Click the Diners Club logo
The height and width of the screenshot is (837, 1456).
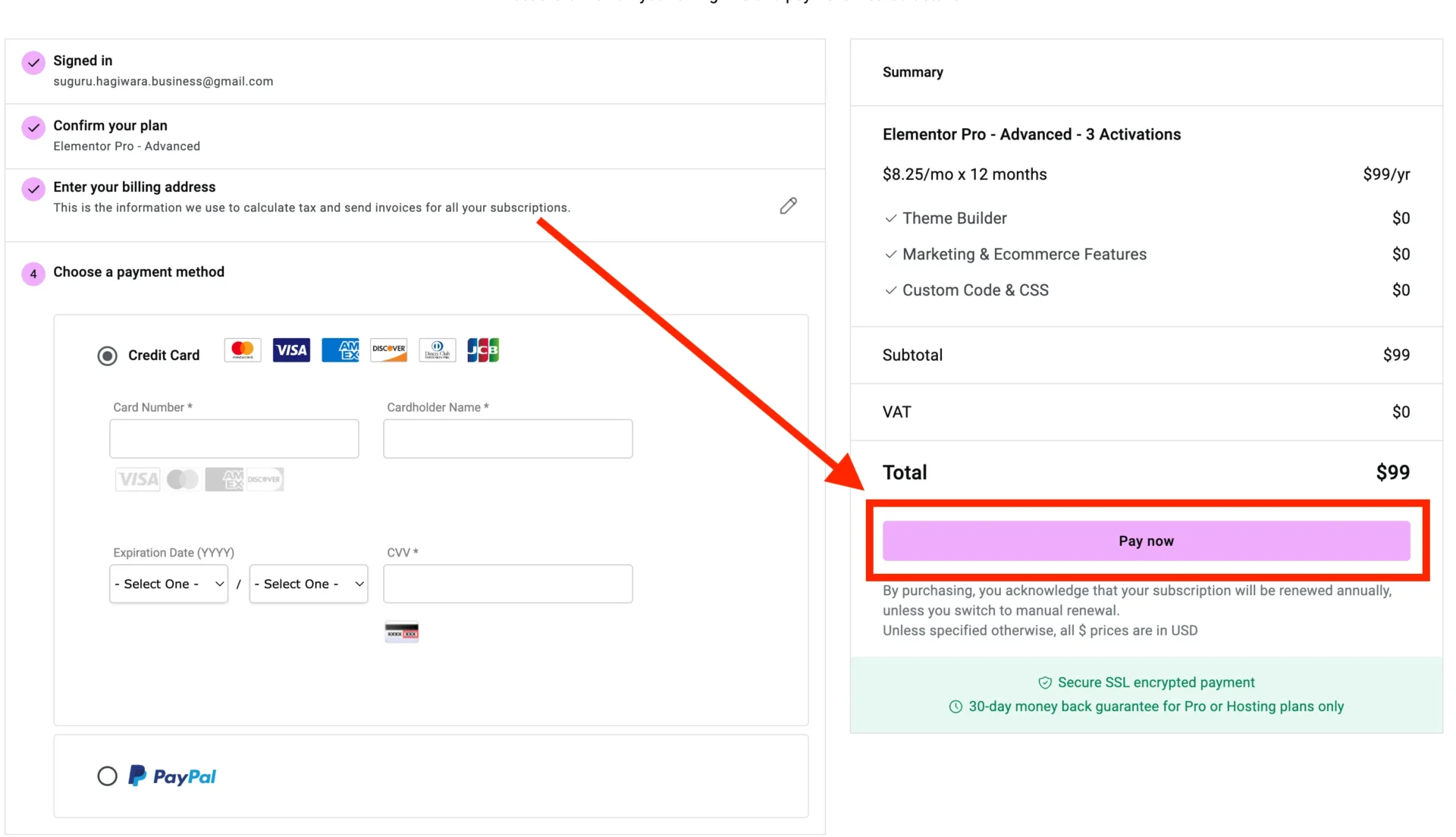pos(438,350)
